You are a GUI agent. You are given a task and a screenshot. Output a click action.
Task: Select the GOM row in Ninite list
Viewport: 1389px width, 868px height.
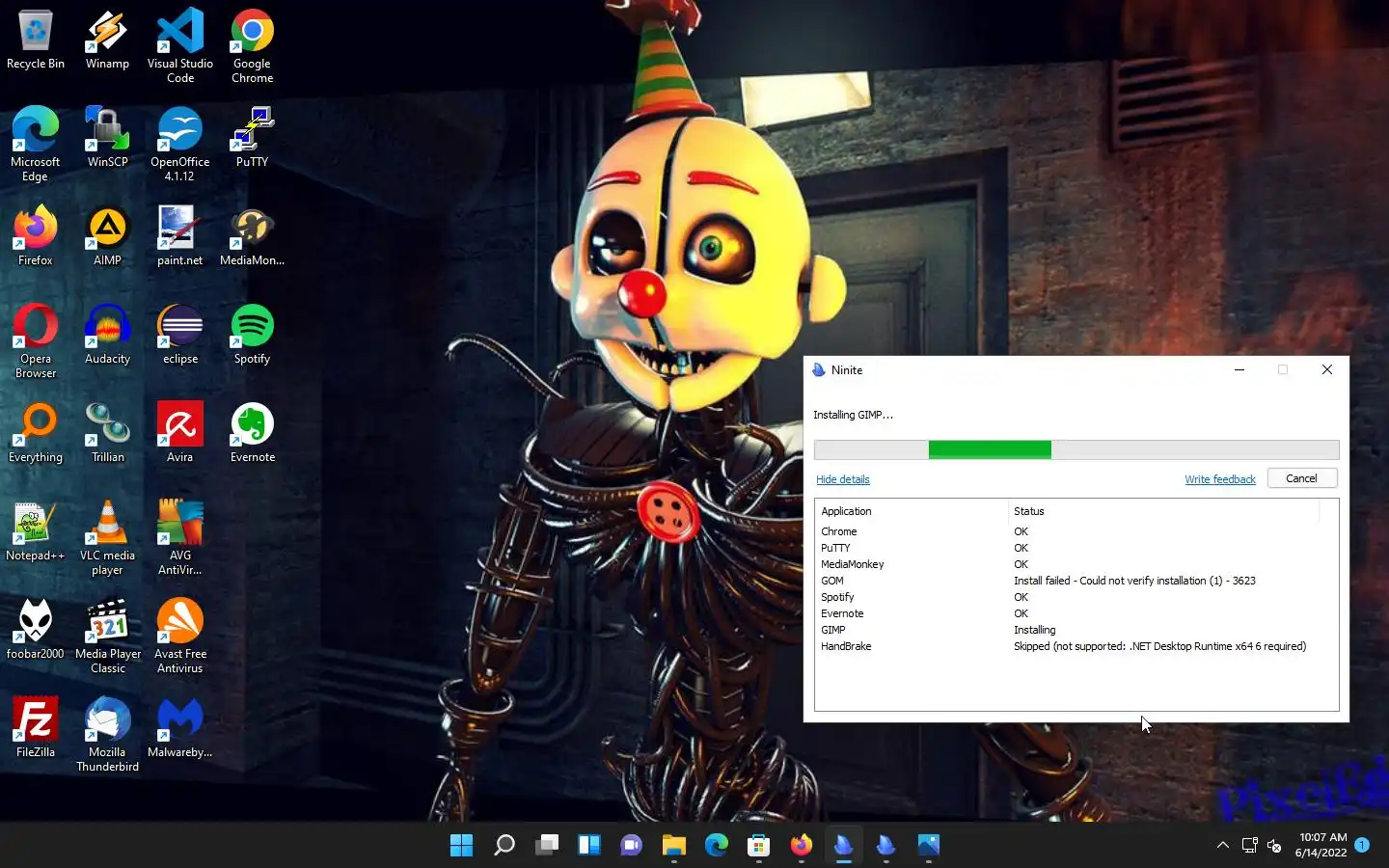(1076, 581)
